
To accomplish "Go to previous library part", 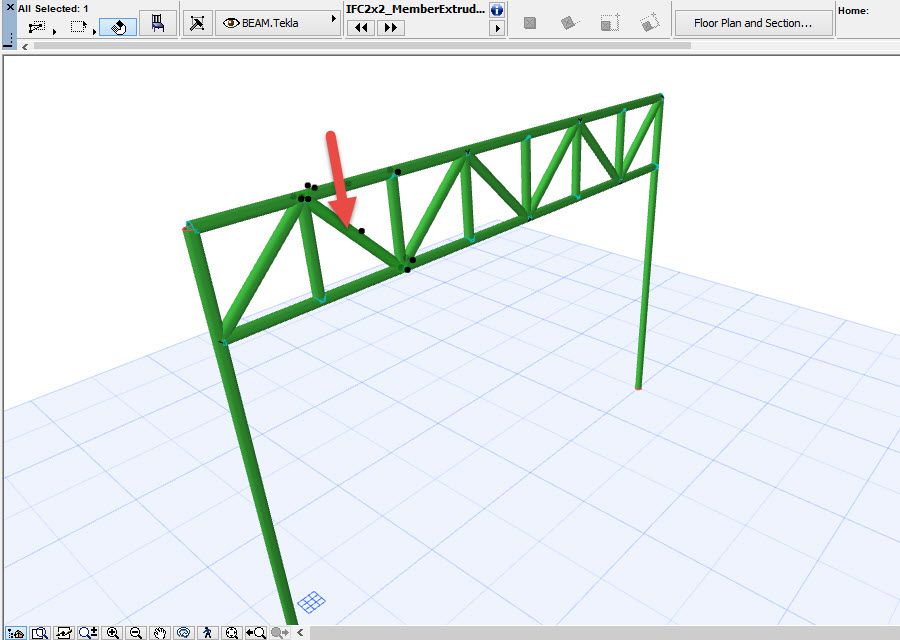I will pyautogui.click(x=362, y=28).
